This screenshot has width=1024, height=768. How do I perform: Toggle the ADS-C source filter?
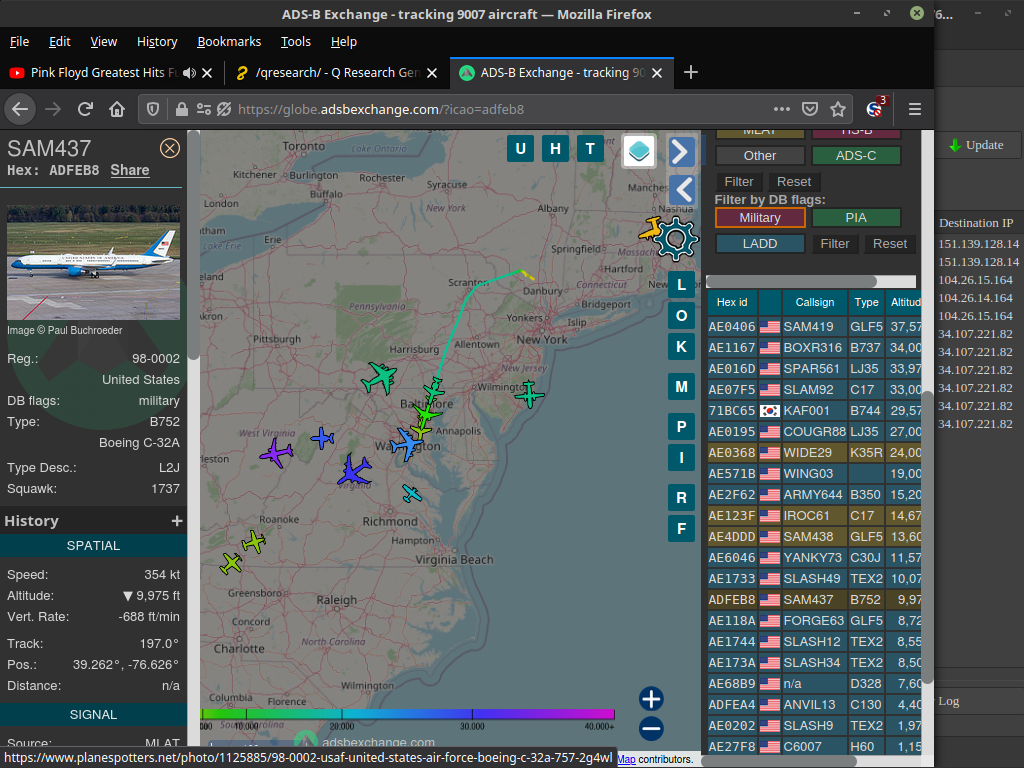tap(856, 155)
